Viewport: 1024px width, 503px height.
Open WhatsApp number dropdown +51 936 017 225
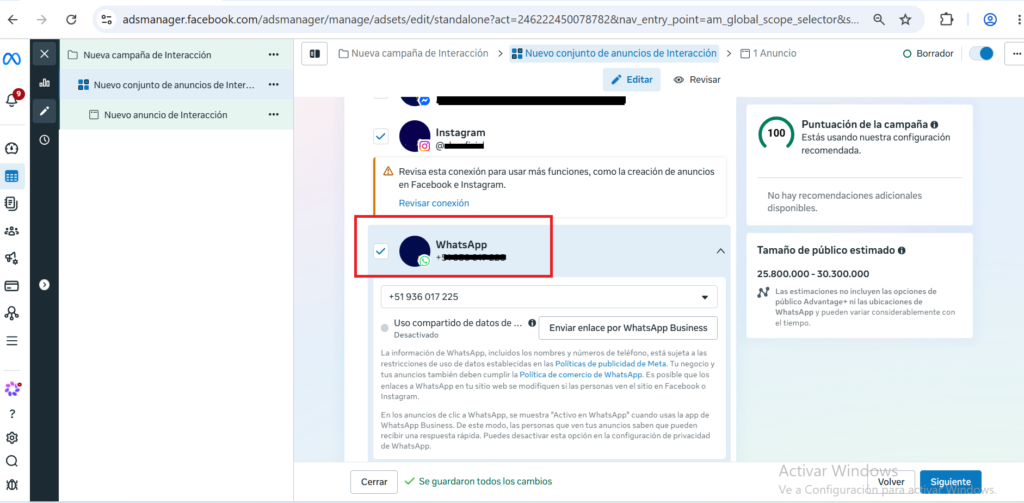pyautogui.click(x=549, y=297)
